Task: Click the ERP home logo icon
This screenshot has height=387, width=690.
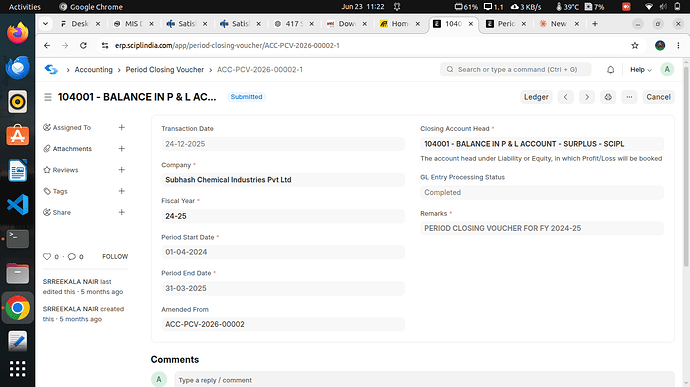Action: [51, 70]
